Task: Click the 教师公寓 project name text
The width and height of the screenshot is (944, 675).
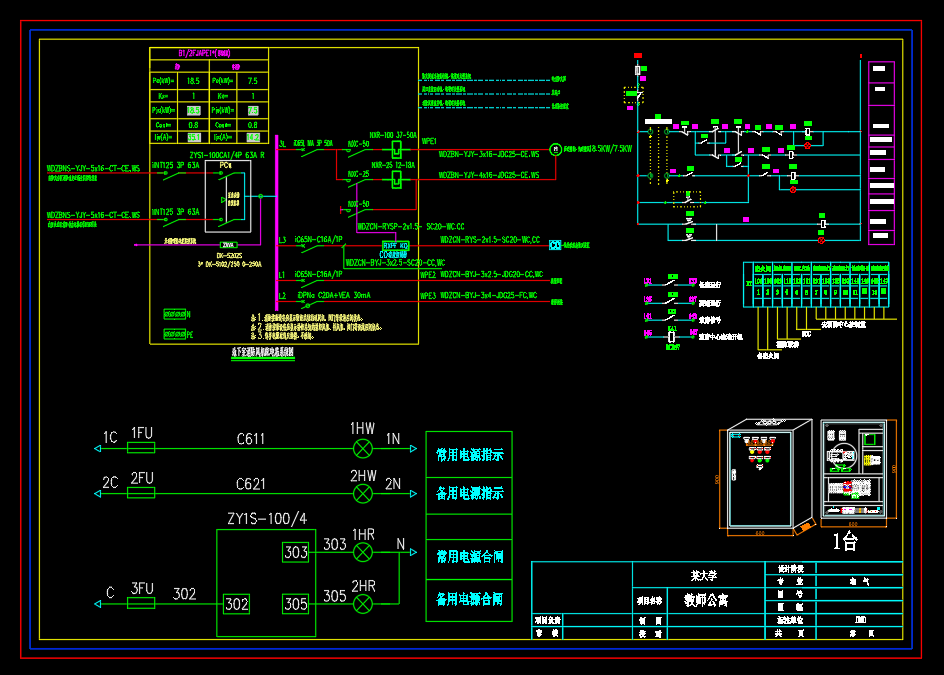Action: pos(706,600)
